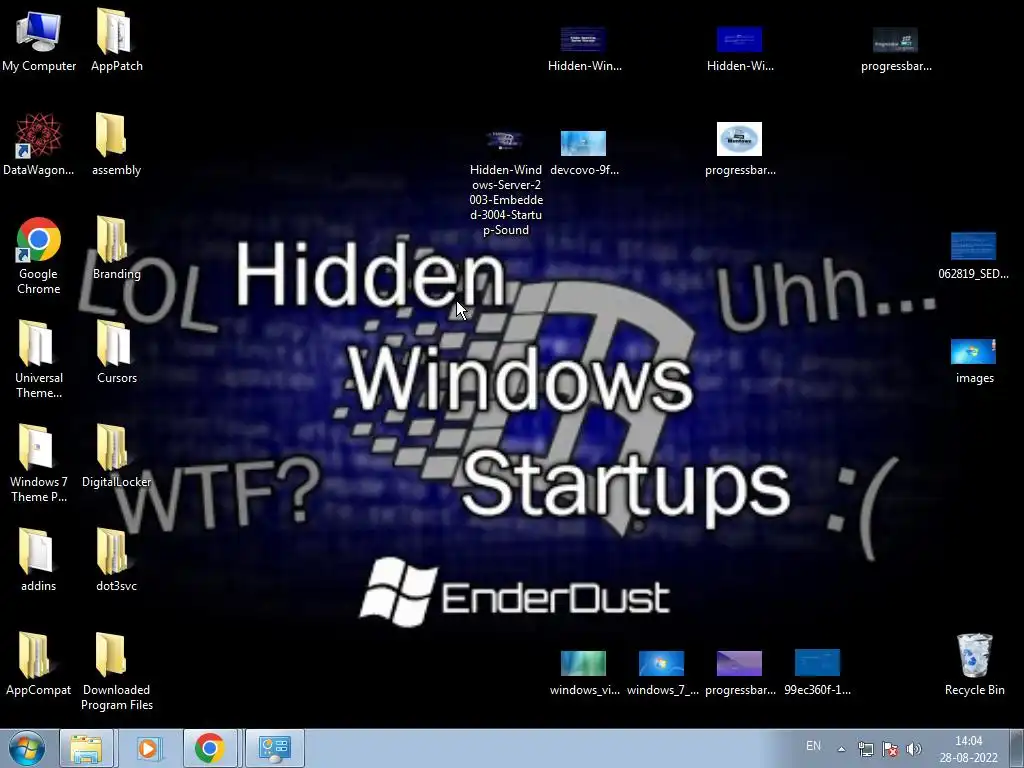Click the Show desktop button
Screen dimensions: 1024x768
1017,748
